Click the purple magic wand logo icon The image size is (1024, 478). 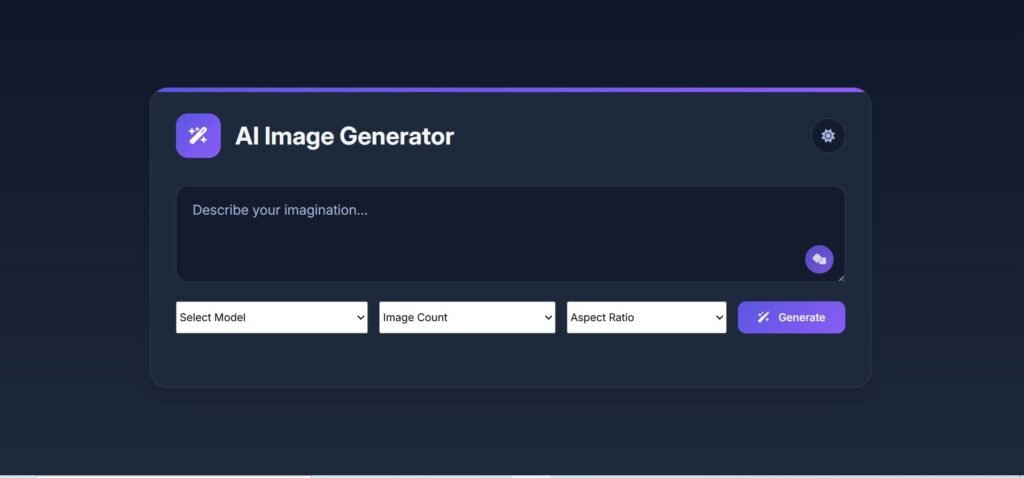click(x=198, y=136)
